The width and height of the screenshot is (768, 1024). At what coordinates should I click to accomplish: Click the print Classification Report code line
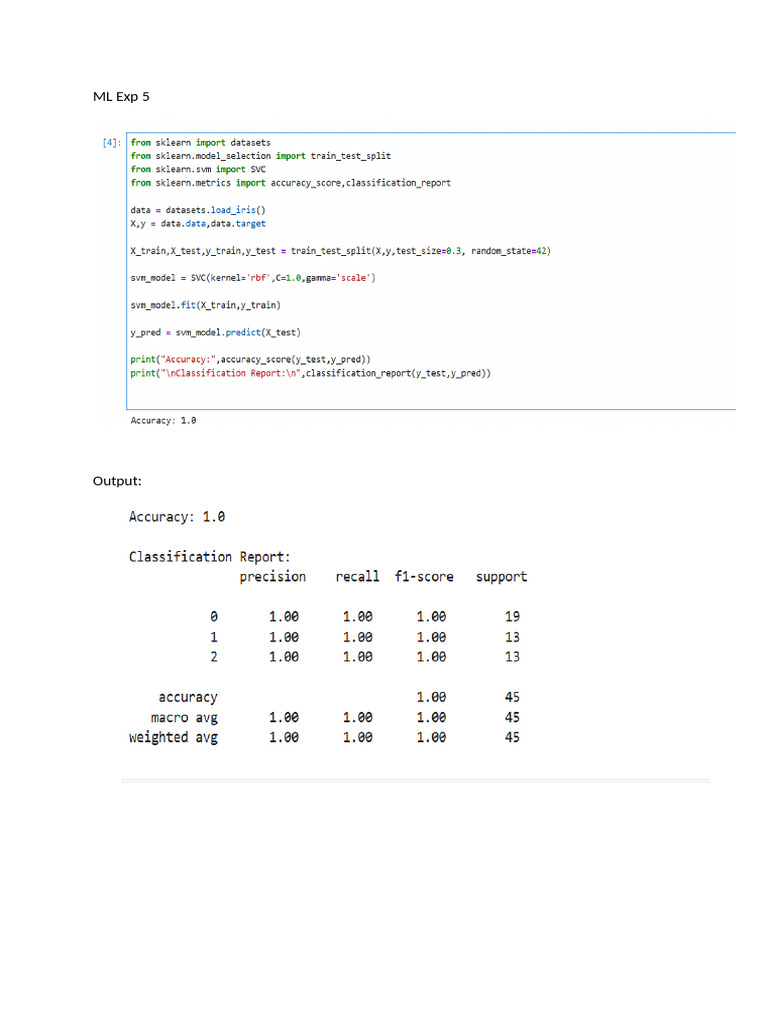click(x=310, y=374)
